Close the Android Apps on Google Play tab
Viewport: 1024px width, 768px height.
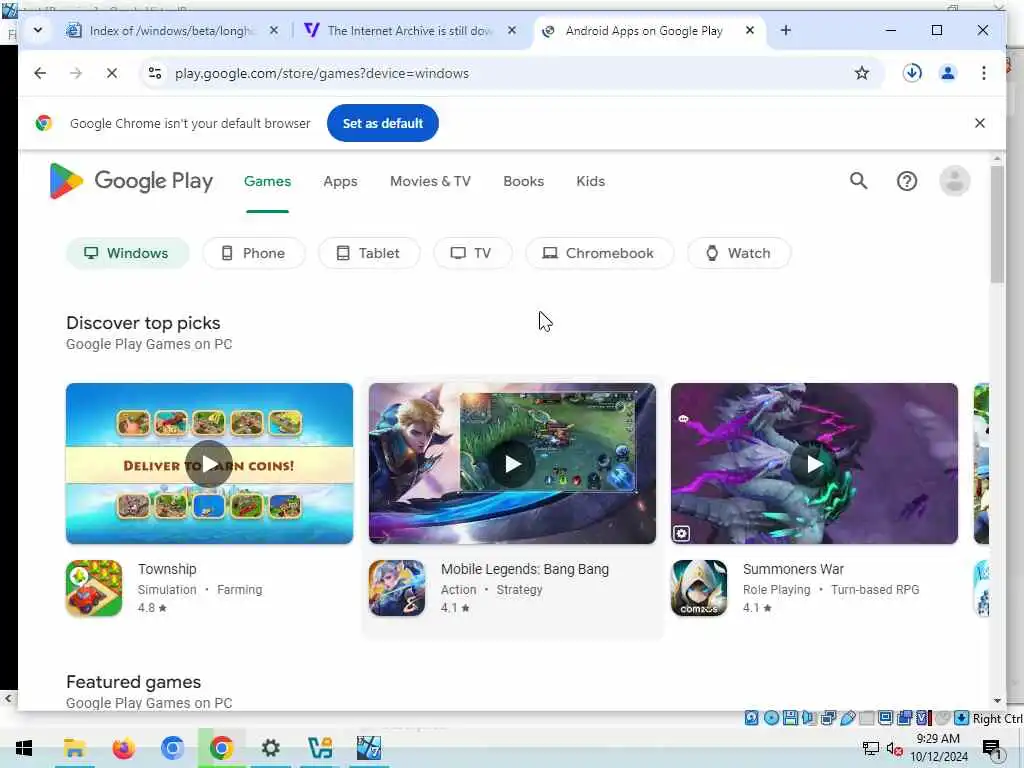pos(750,30)
